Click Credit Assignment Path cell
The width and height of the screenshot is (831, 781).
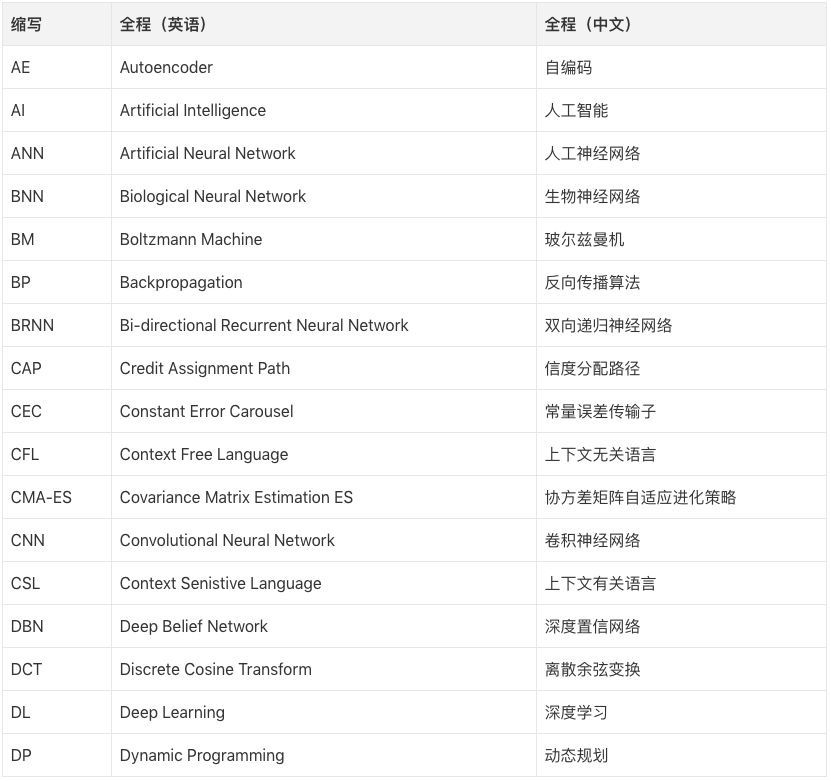pyautogui.click(x=324, y=368)
